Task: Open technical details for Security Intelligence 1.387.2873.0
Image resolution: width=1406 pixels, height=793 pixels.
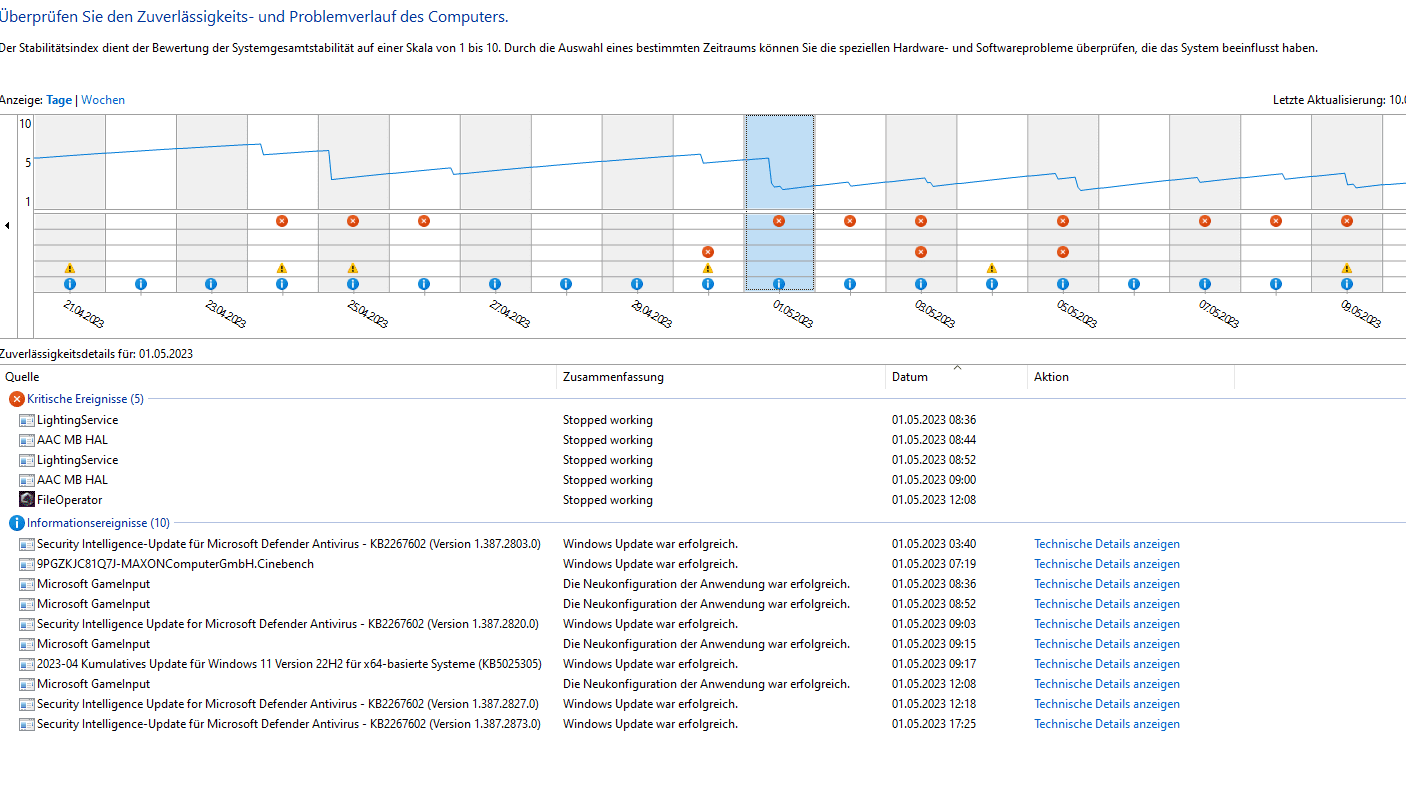Action: pos(1107,724)
